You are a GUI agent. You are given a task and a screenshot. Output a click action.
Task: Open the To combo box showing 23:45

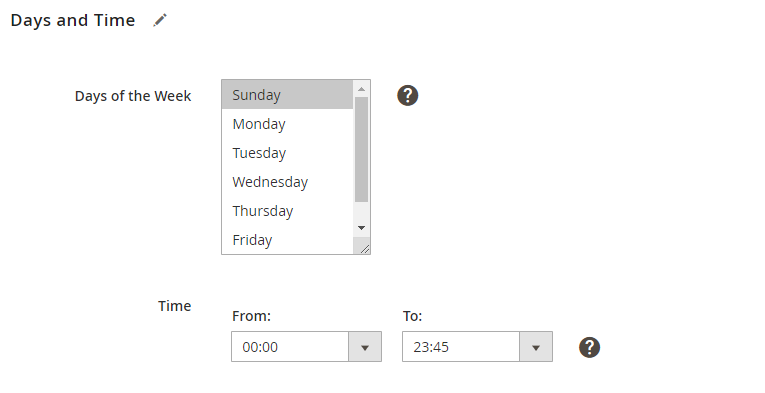(477, 347)
